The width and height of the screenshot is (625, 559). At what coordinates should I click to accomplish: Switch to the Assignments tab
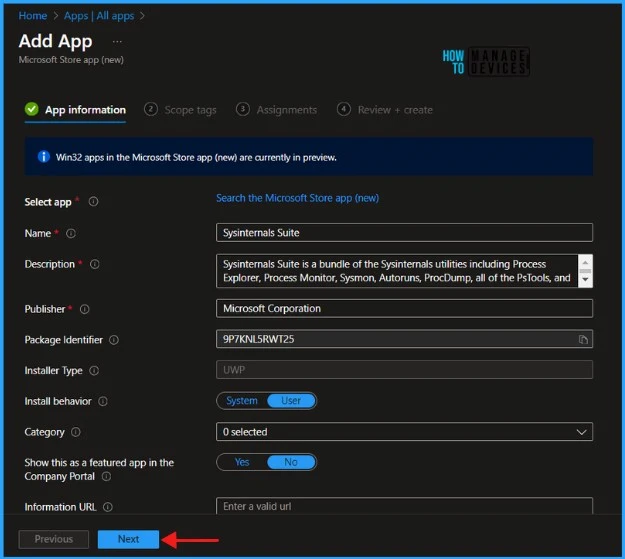coord(277,110)
